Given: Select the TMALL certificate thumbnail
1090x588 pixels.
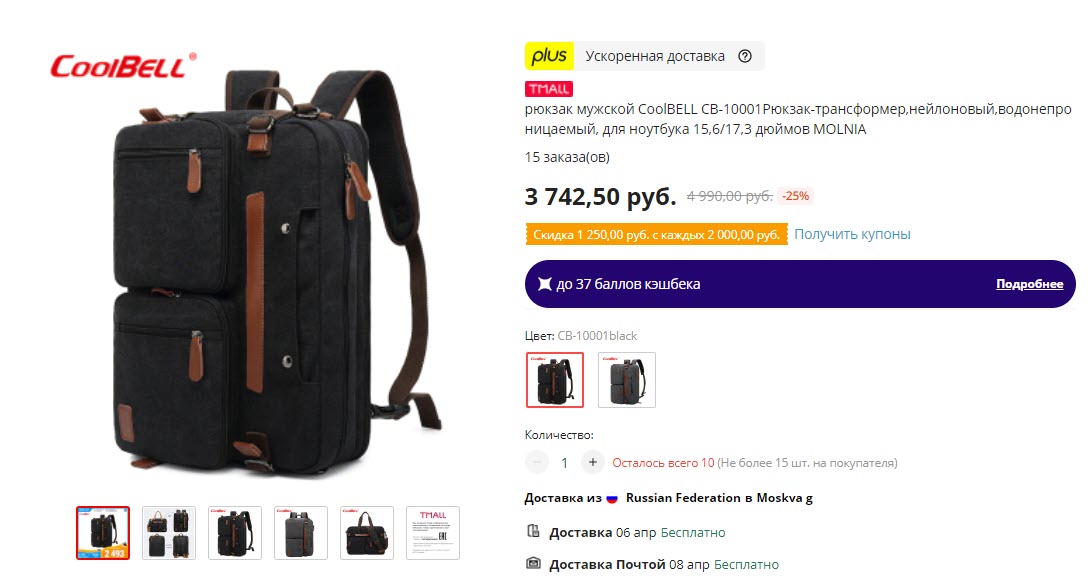Looking at the screenshot, I should point(433,533).
